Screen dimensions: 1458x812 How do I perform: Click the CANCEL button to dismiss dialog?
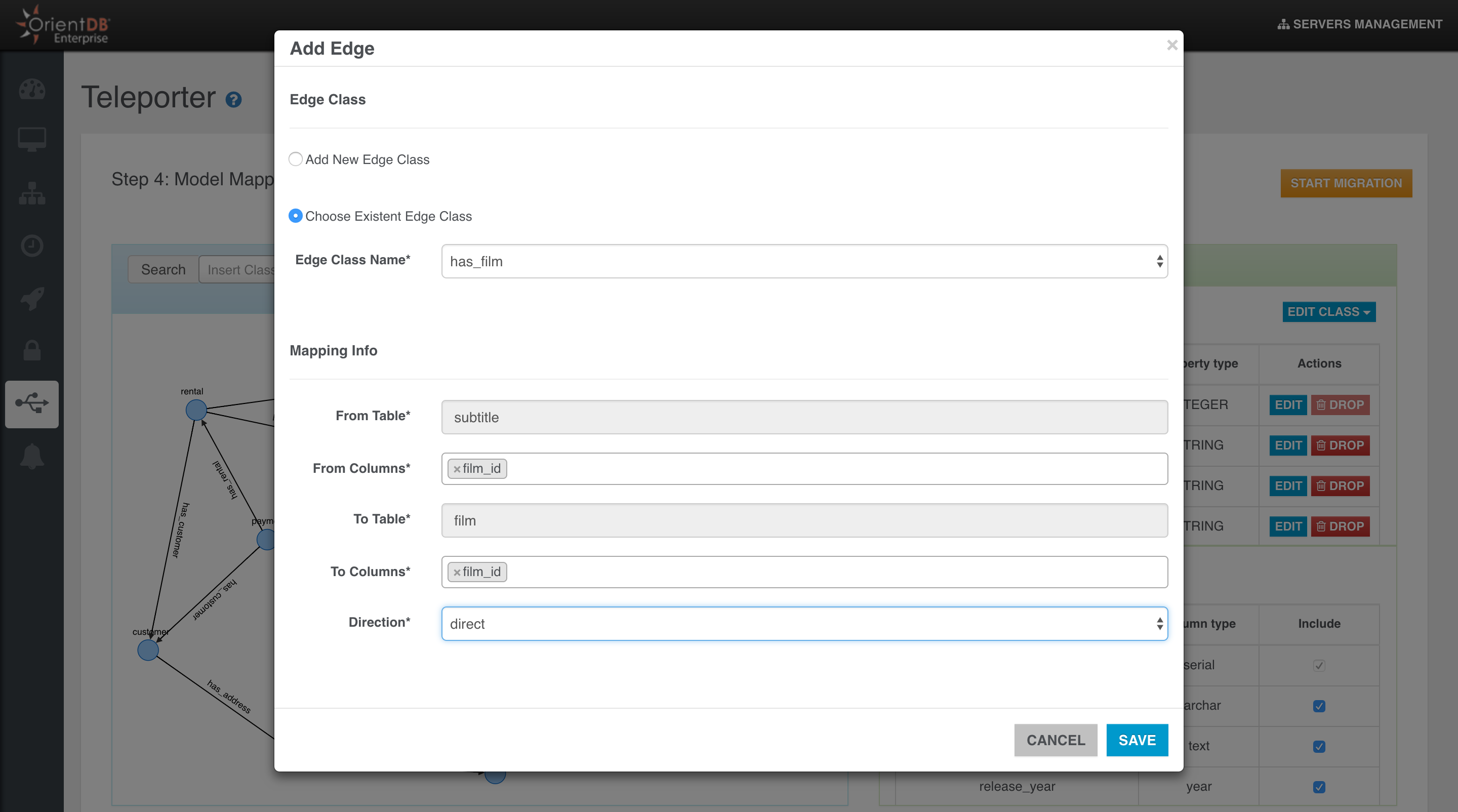point(1055,739)
